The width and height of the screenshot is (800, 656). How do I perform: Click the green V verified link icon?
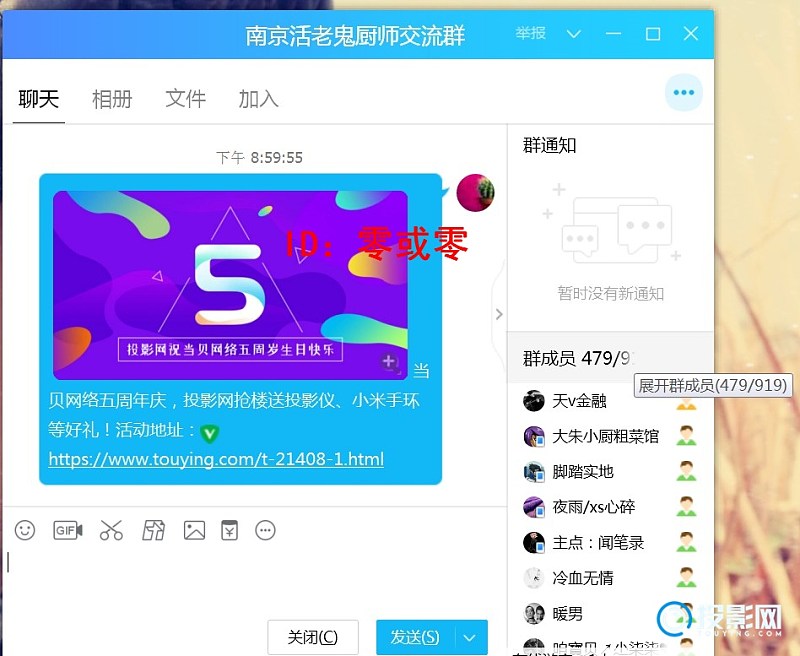coord(209,434)
